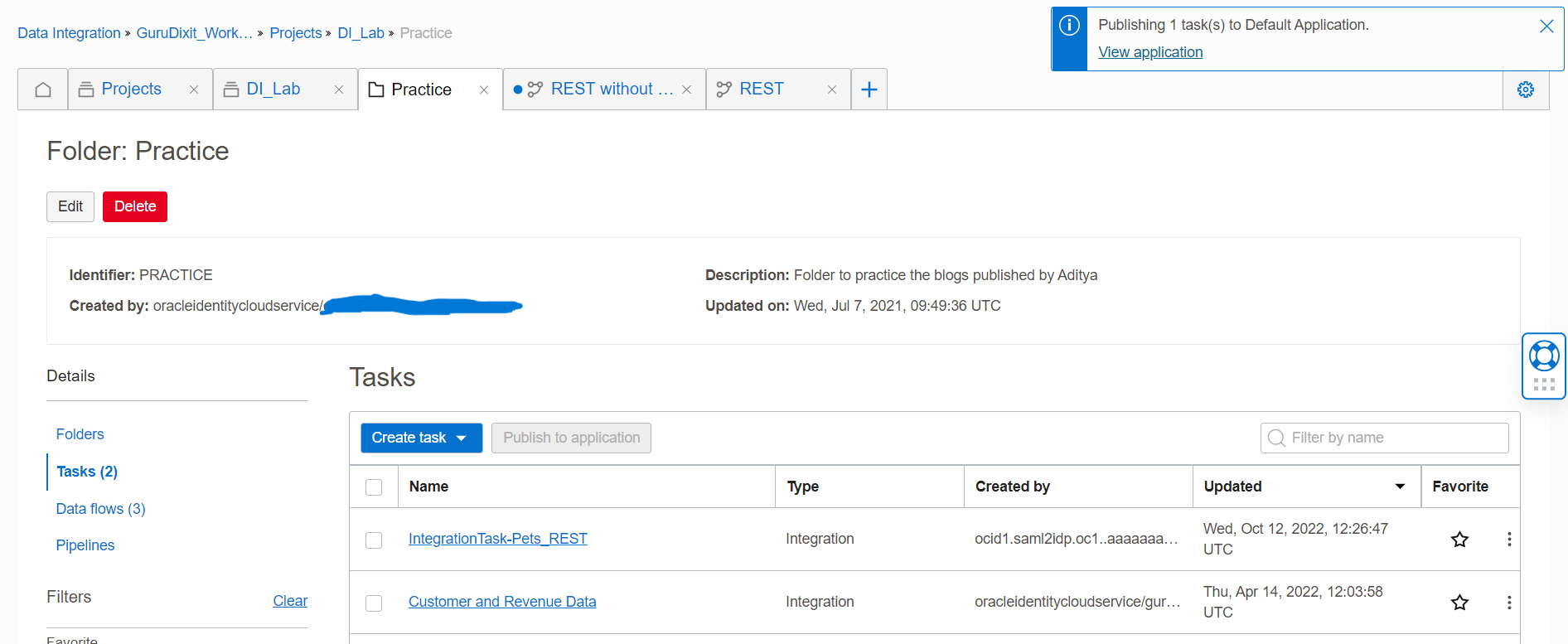Image resolution: width=1568 pixels, height=644 pixels.
Task: Close the REST tab
Action: tap(831, 90)
